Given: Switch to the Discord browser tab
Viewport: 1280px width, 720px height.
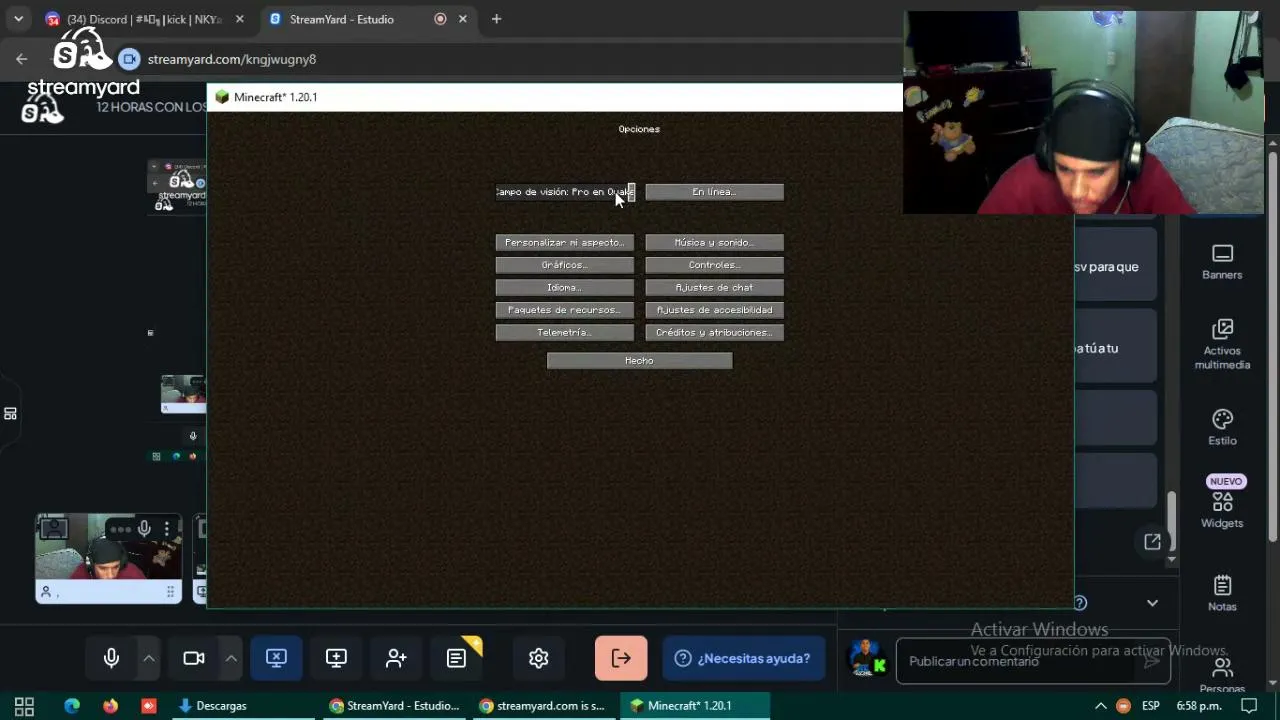Looking at the screenshot, I should 144,19.
